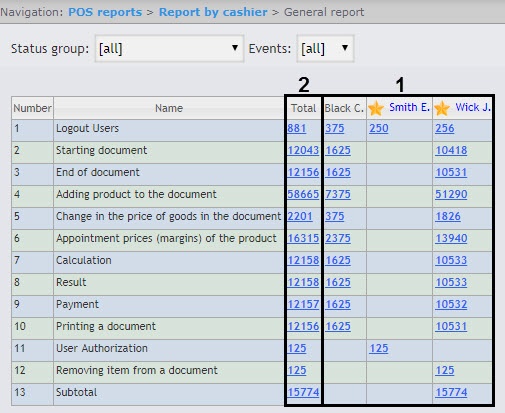Viewport: 505px width, 413px height.
Task: Click Wick J. Removing item value 125
Action: [445, 370]
